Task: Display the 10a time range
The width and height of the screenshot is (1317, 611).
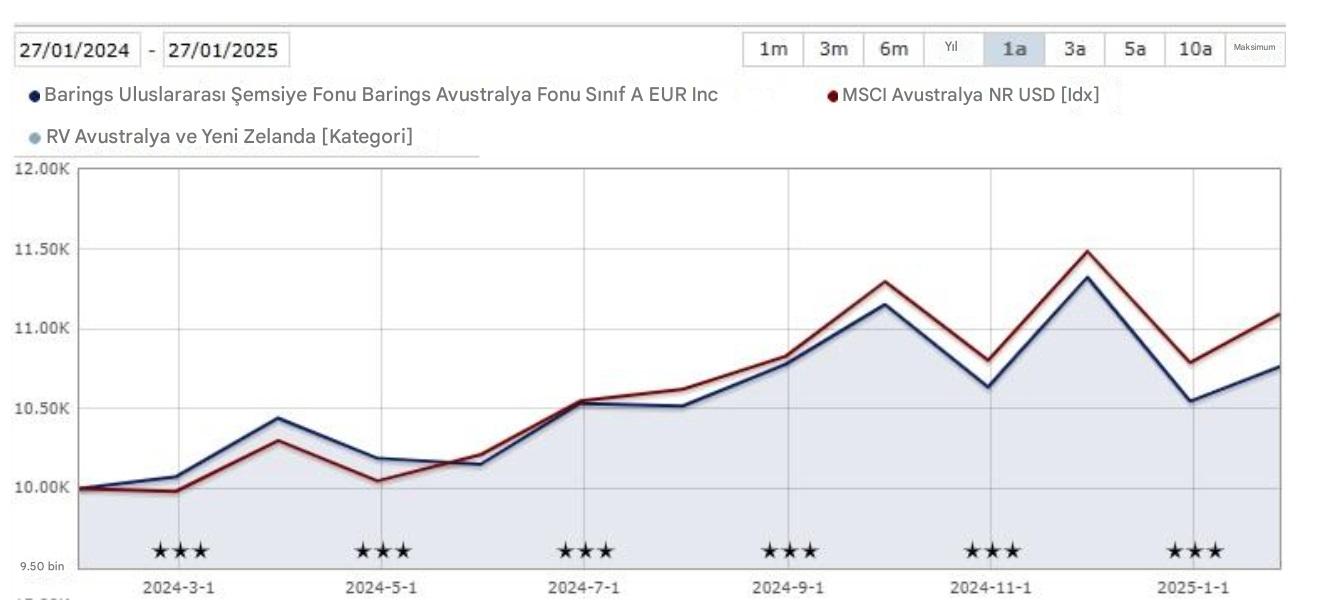Action: (x=1194, y=49)
